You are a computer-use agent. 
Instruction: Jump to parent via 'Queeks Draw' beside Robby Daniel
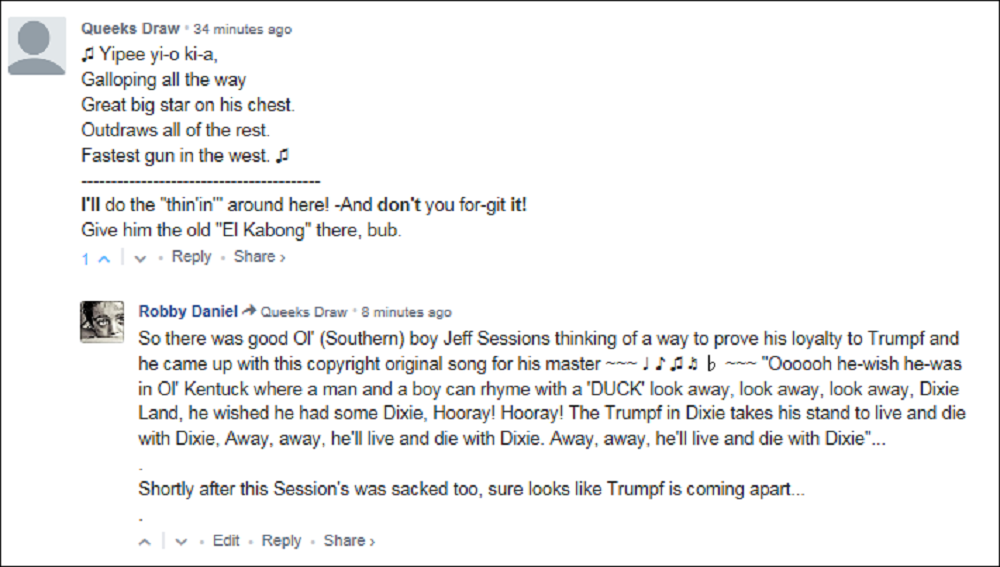(x=304, y=312)
